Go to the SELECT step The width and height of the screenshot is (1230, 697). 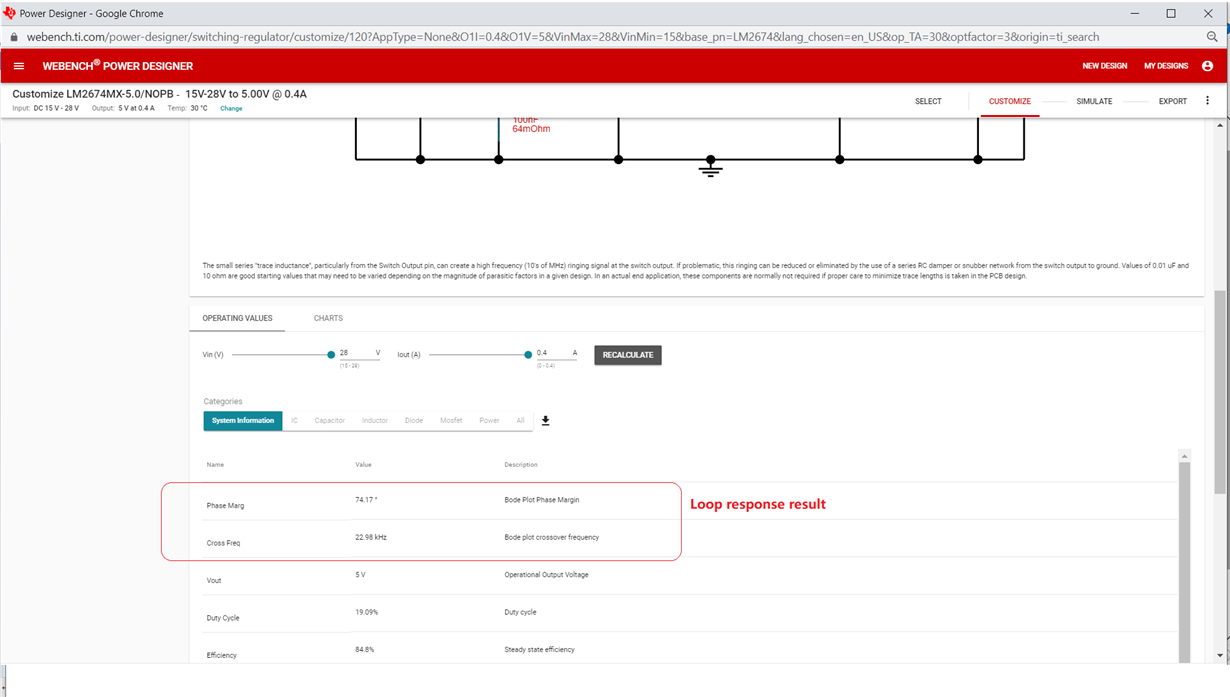tap(928, 101)
